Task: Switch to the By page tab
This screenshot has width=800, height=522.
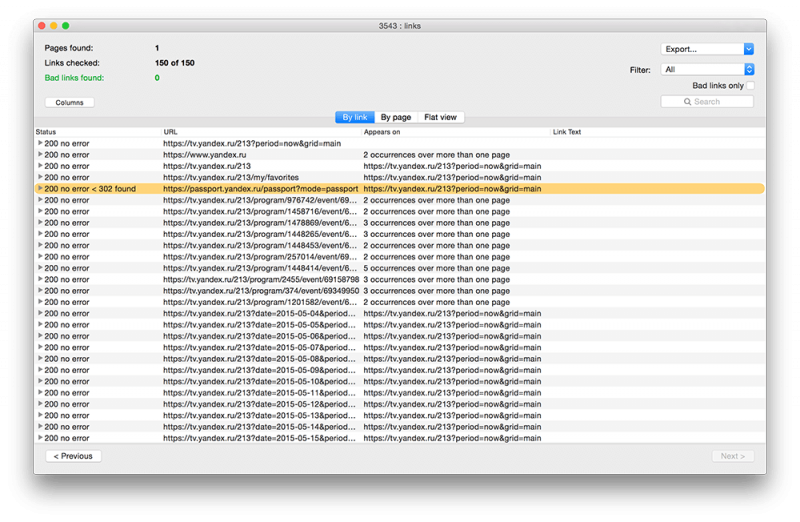Action: (x=395, y=118)
